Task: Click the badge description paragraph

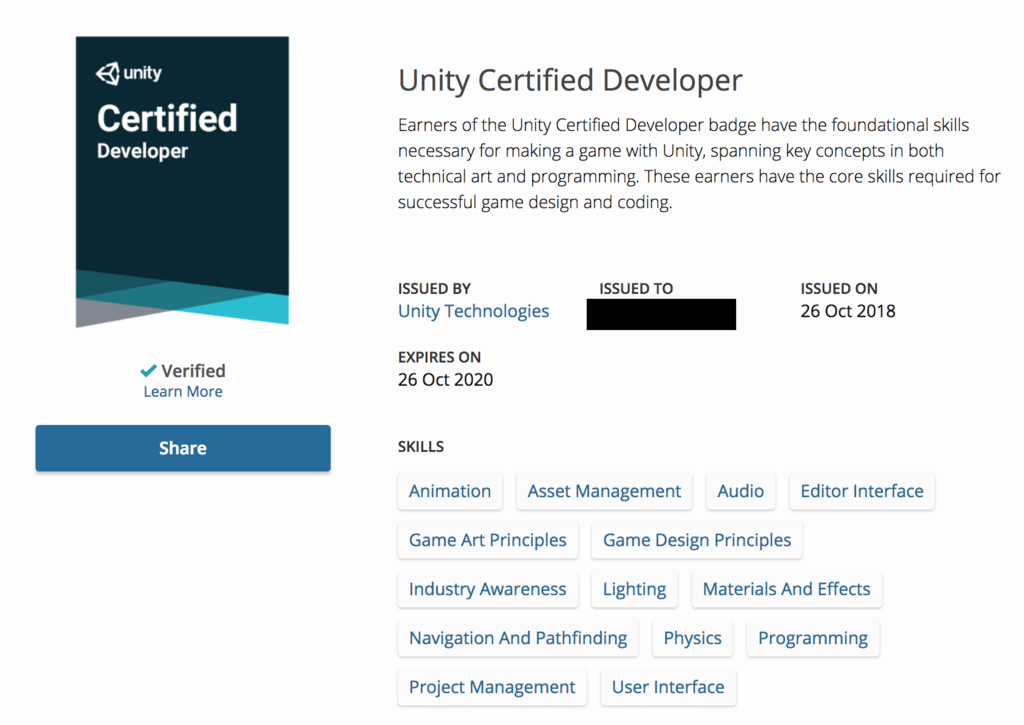Action: pyautogui.click(x=699, y=163)
